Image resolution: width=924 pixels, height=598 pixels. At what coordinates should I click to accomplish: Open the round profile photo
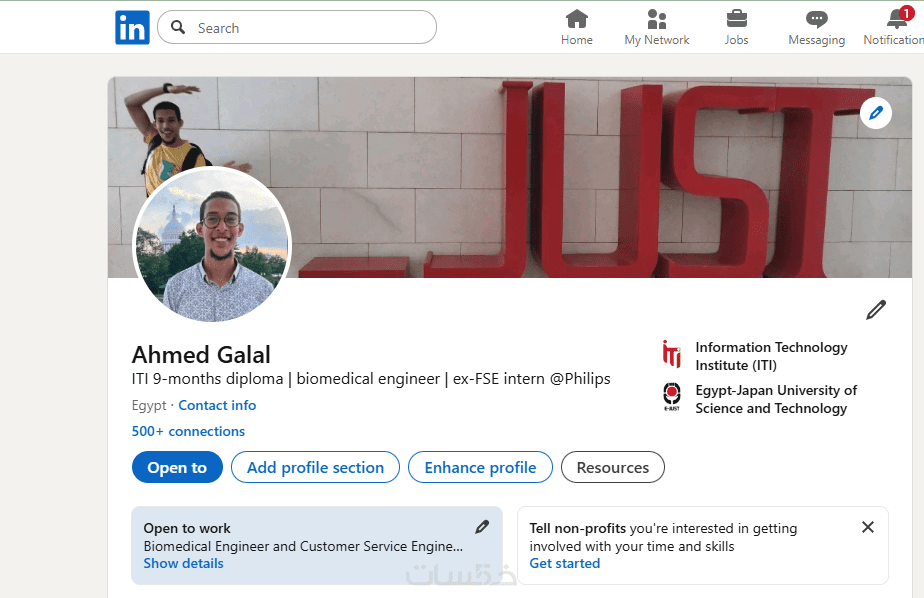[212, 245]
